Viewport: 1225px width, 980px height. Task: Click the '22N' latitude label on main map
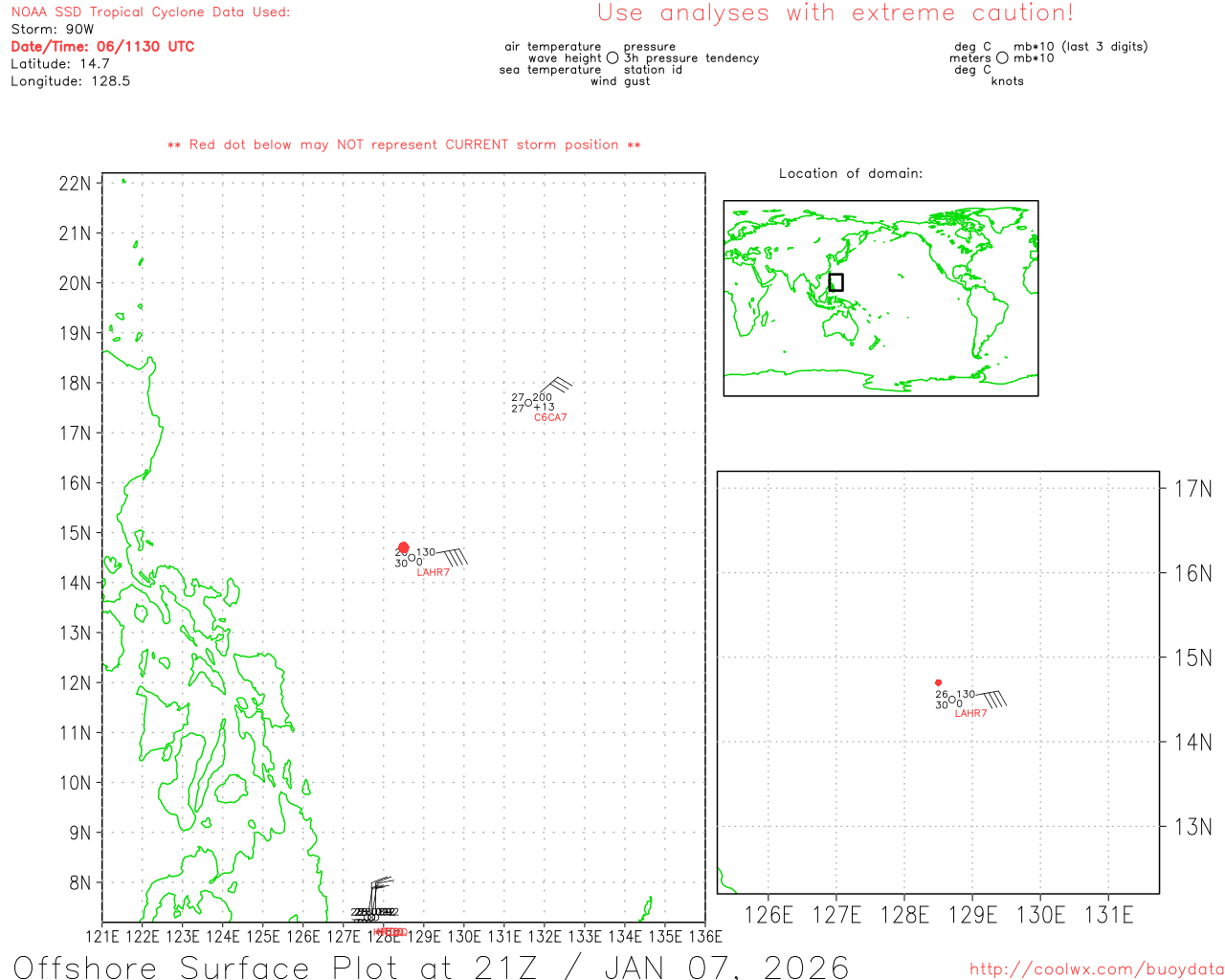point(75,184)
